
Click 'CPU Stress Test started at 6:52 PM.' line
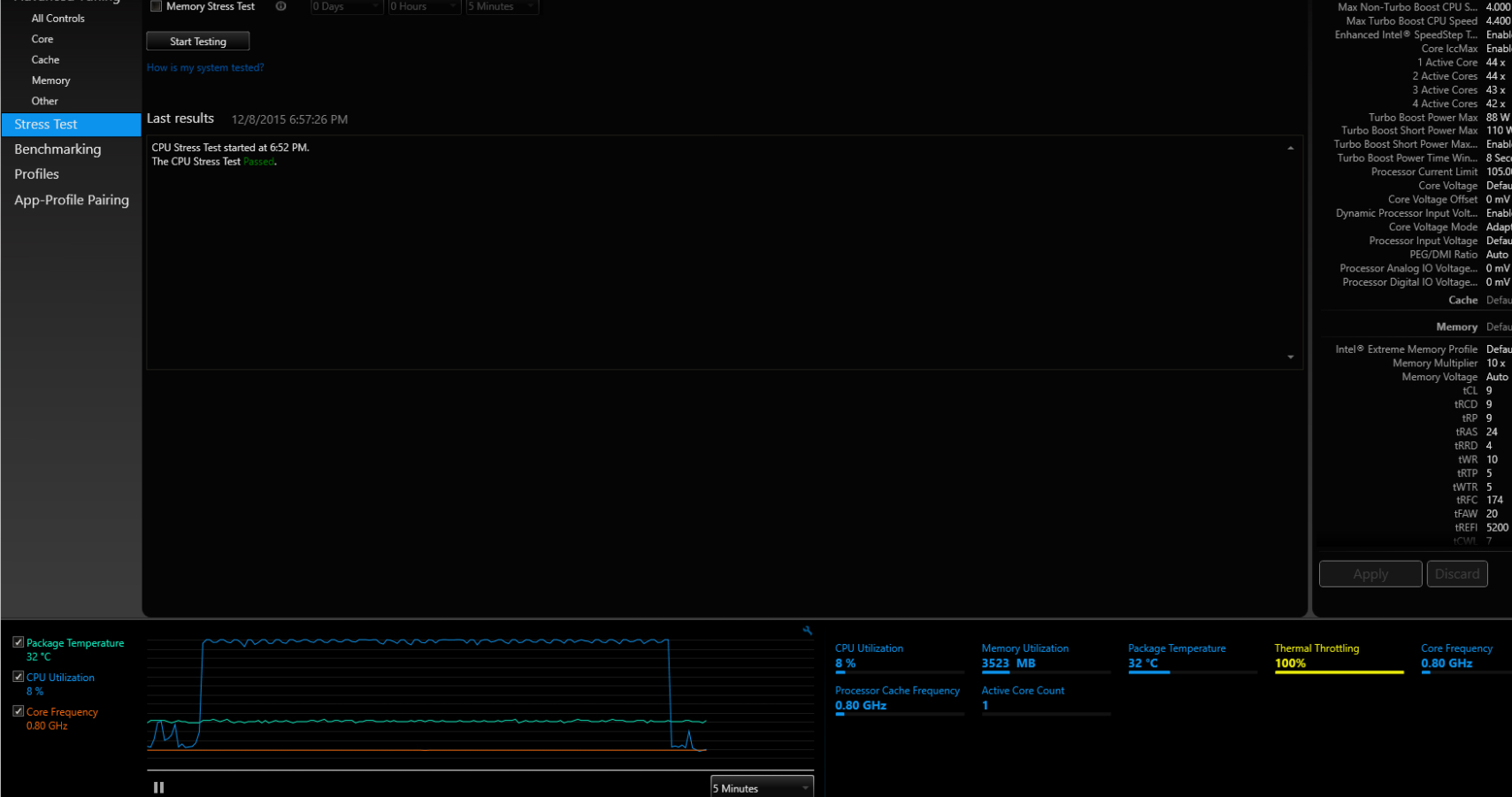tap(230, 148)
